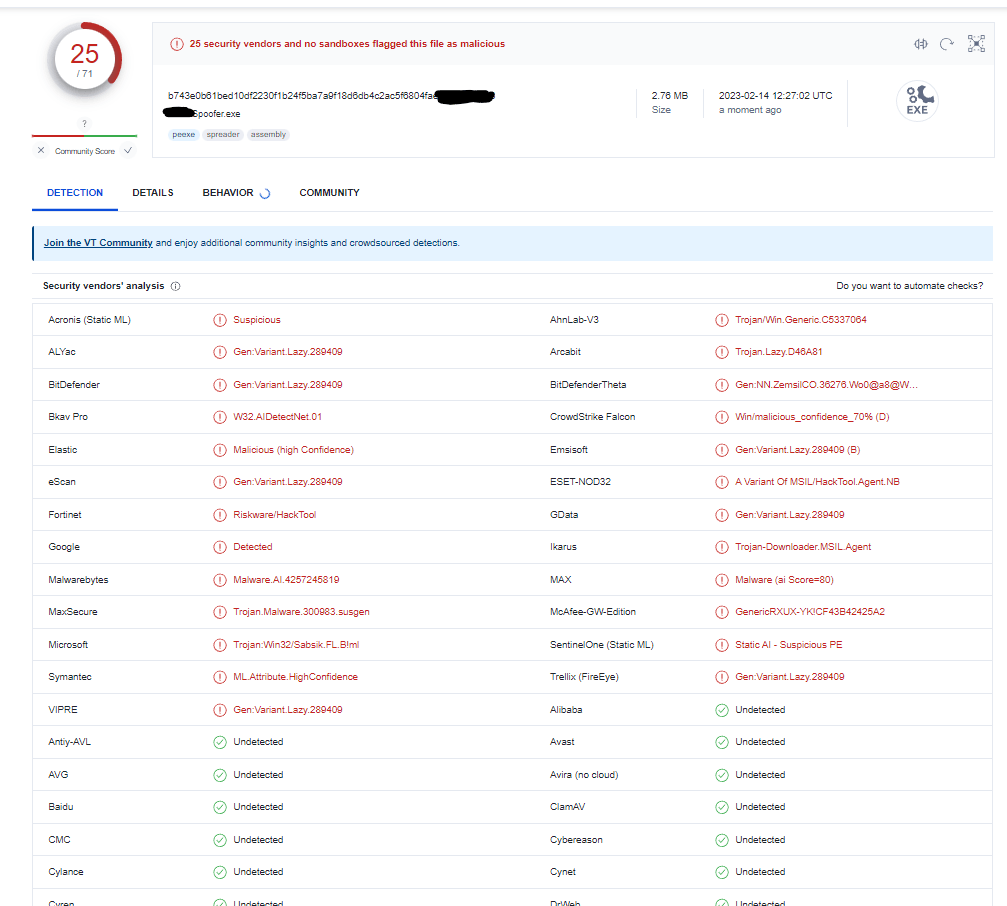Click the Avira (no cloud) vendor name

click(x=584, y=775)
